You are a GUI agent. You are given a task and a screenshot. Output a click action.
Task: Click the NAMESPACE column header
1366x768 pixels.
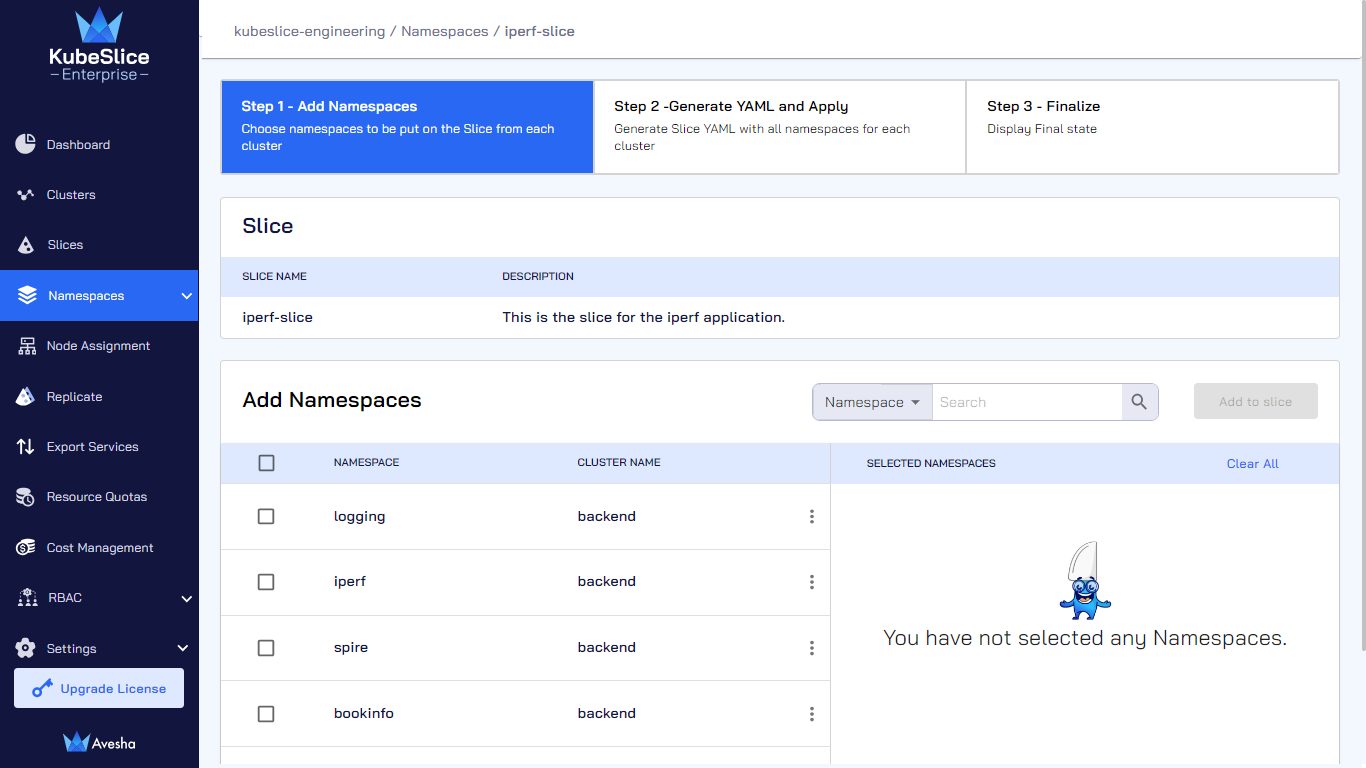pyautogui.click(x=367, y=463)
